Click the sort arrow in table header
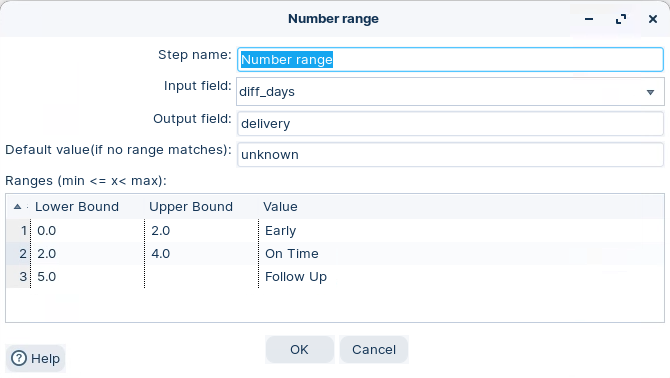This screenshot has height=378, width=670. pos(18,207)
